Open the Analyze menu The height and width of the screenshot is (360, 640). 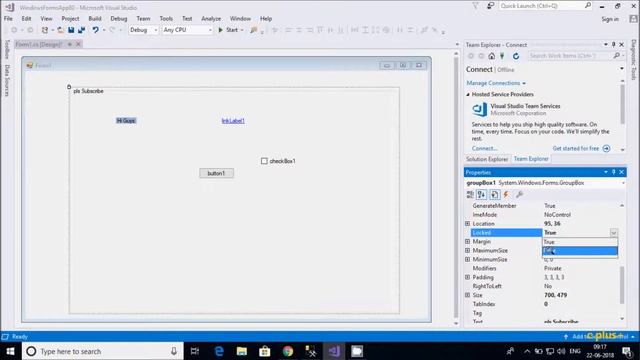coord(211,19)
